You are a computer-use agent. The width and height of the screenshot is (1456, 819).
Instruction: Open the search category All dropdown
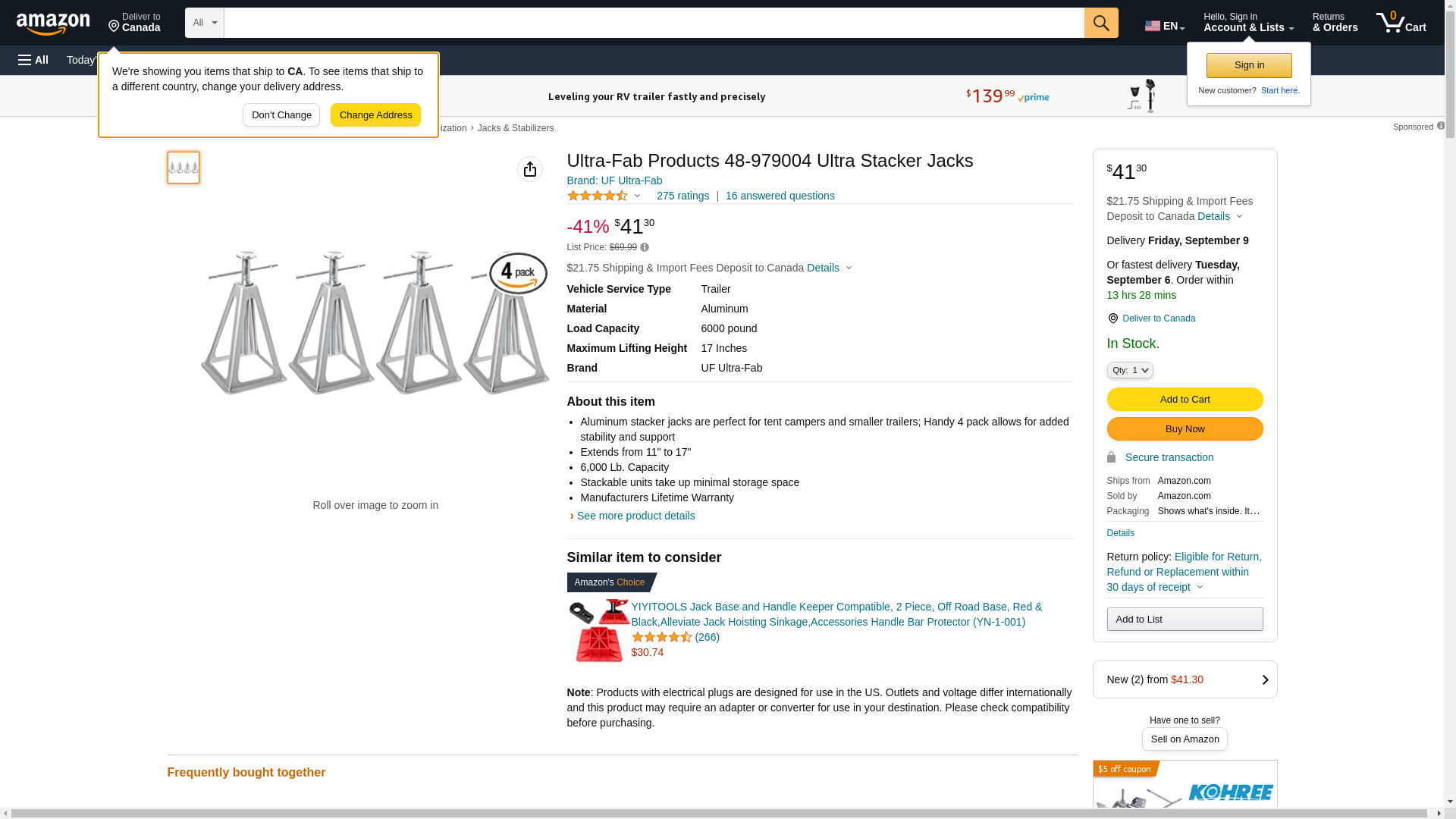coord(204,23)
